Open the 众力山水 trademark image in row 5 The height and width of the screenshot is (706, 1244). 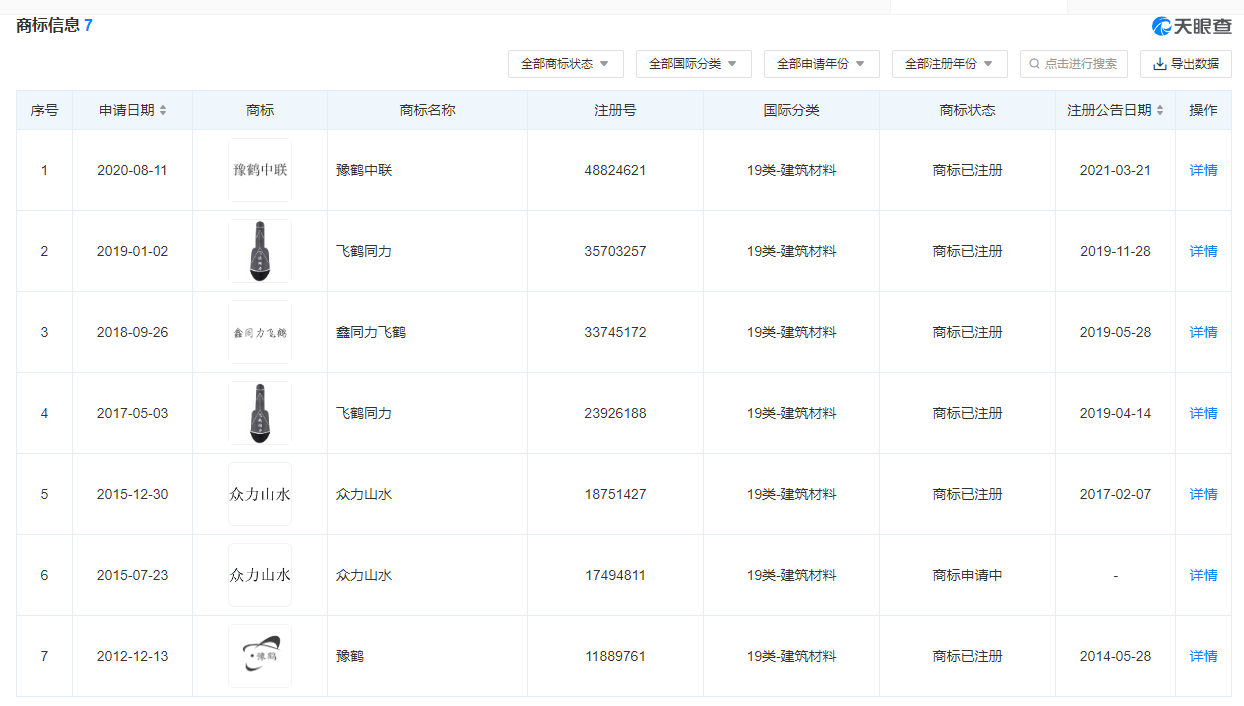click(260, 494)
